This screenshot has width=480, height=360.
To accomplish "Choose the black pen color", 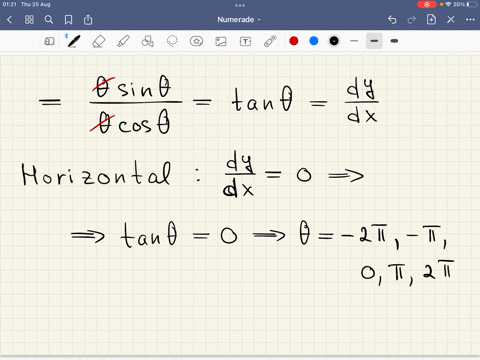I will [334, 41].
